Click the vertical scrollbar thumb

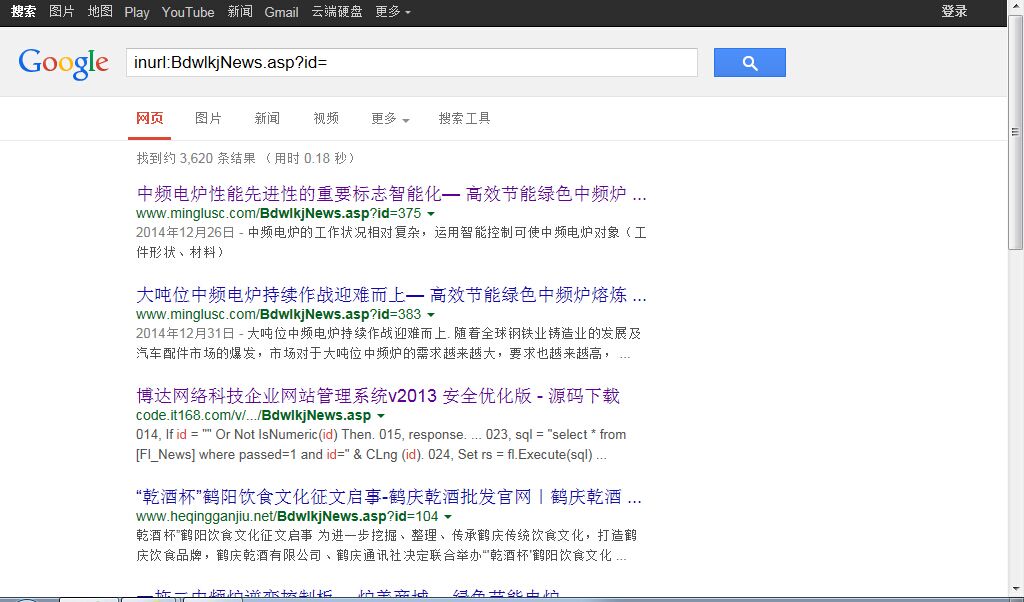(1016, 133)
